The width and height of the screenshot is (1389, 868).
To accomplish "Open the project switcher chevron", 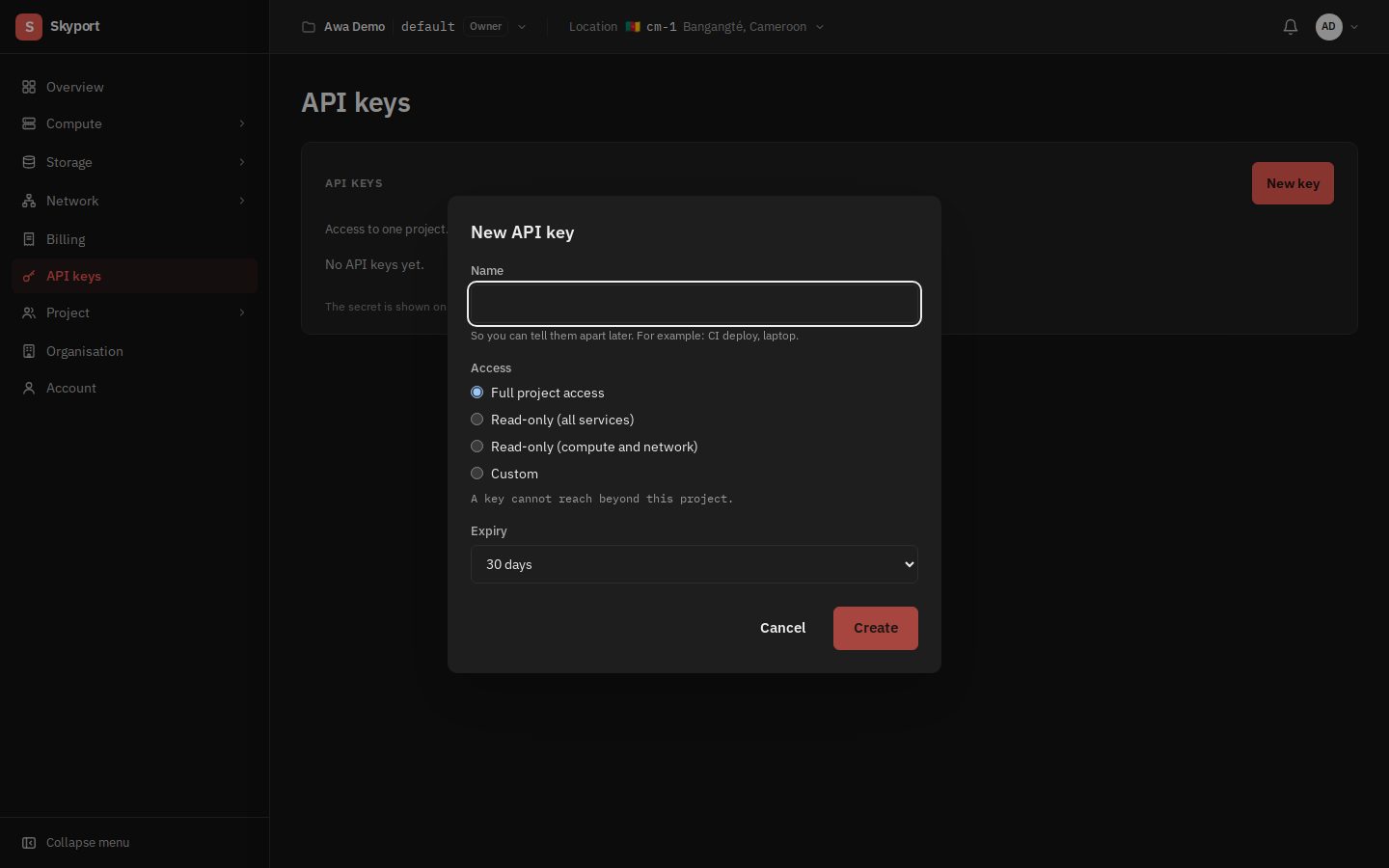I will point(522,27).
